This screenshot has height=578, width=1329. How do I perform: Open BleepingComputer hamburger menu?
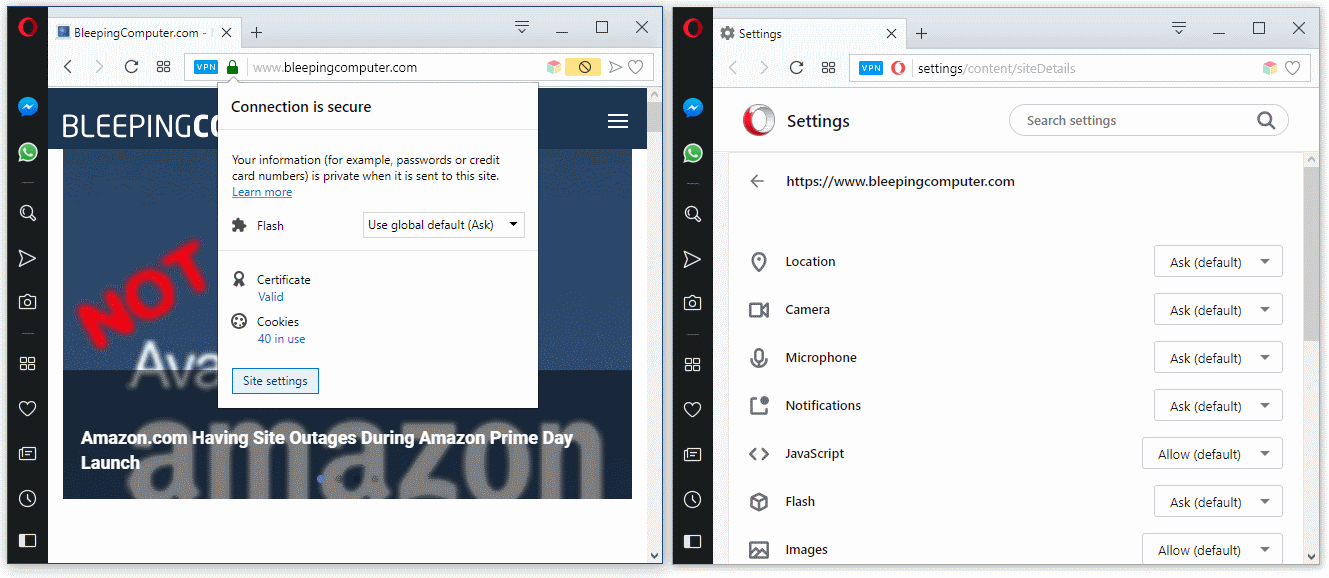click(x=618, y=121)
